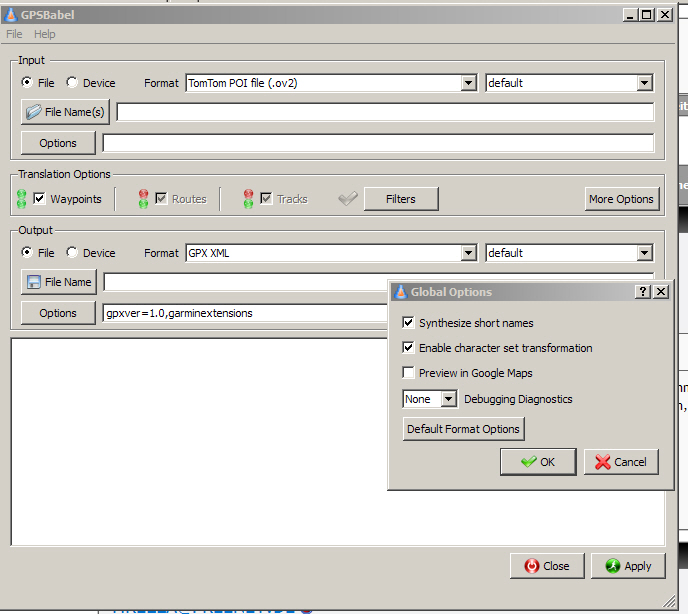
Task: Enable Preview in Google Maps checkbox
Action: click(408, 373)
